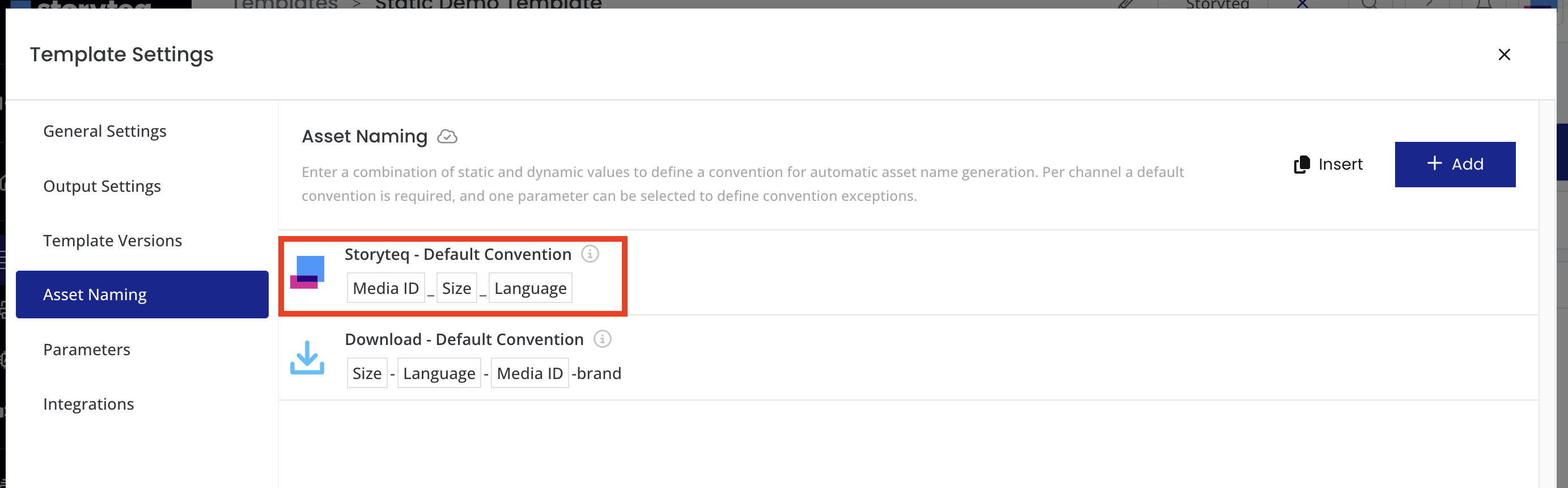Click Language tag in Download convention
The image size is (1568, 488).
(438, 373)
